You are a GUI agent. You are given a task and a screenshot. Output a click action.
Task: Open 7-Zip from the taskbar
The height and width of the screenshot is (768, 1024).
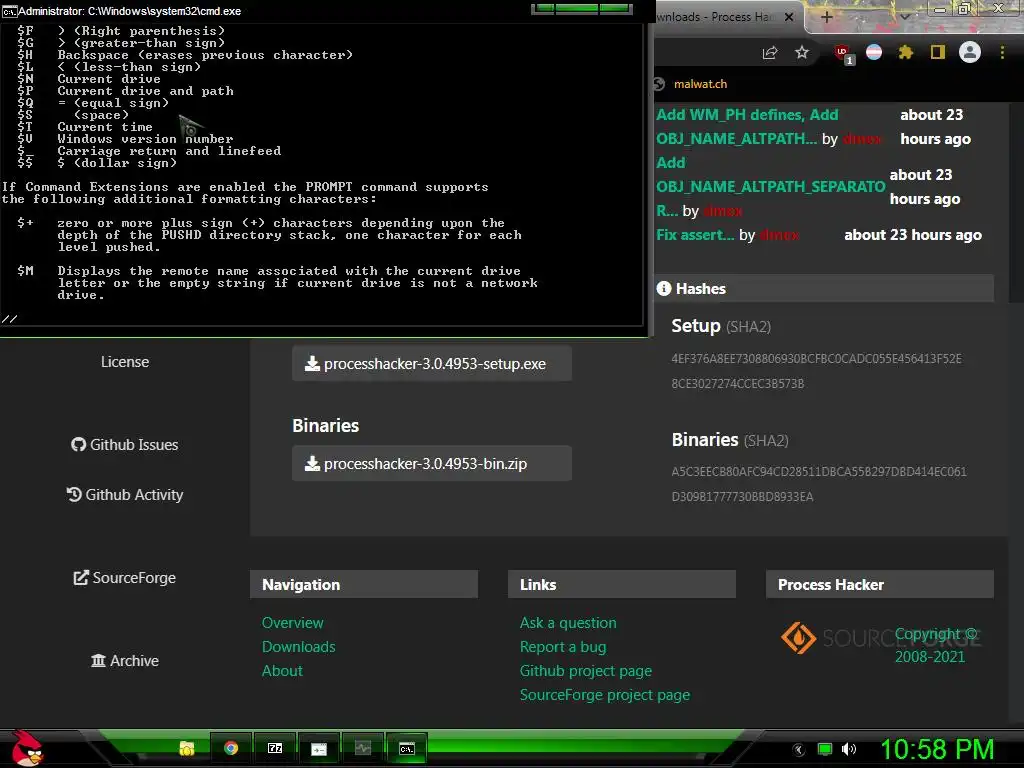click(x=275, y=748)
